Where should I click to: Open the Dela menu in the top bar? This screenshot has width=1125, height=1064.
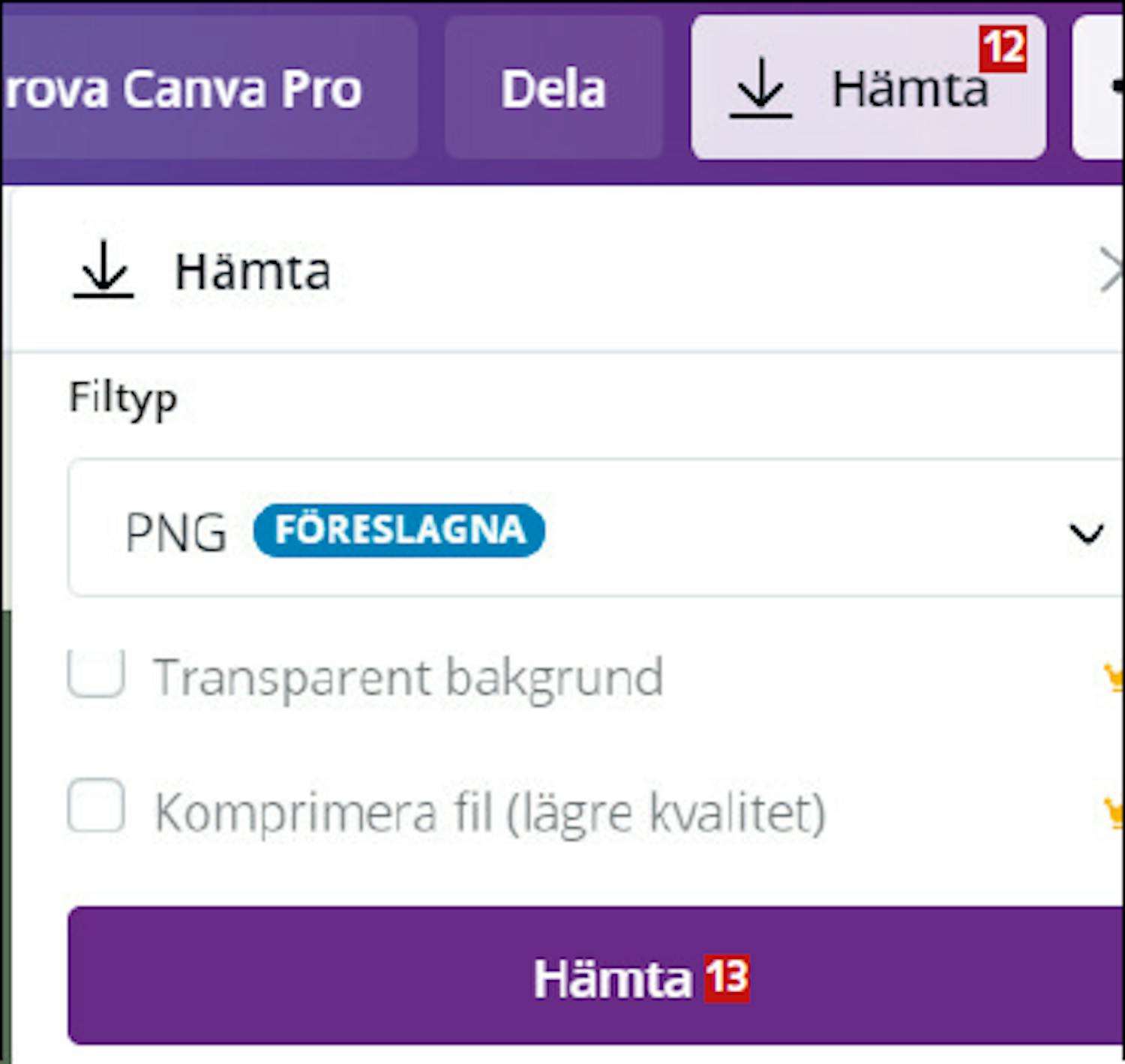click(553, 88)
